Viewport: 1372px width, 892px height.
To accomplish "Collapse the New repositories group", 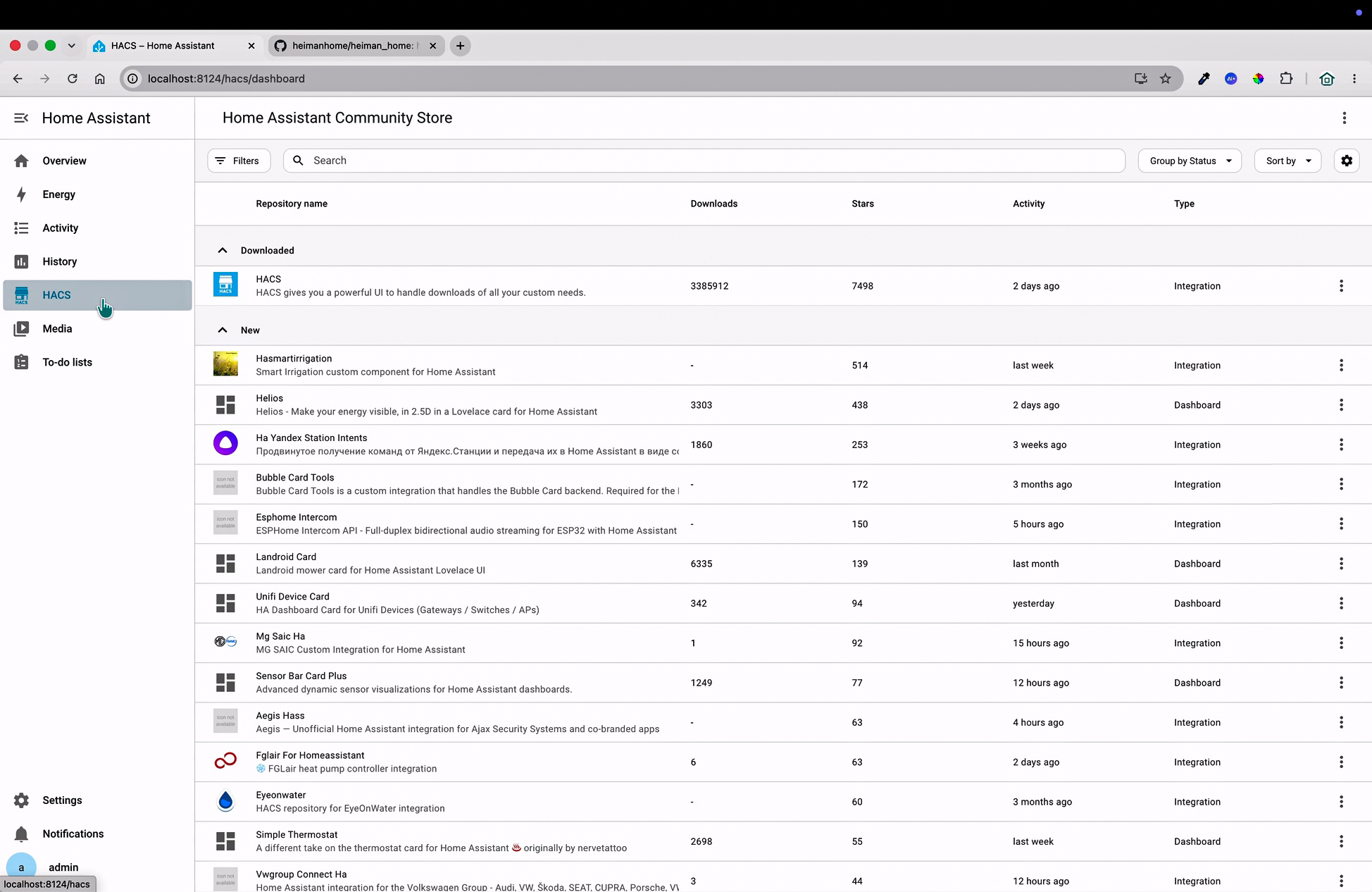I will click(x=222, y=330).
